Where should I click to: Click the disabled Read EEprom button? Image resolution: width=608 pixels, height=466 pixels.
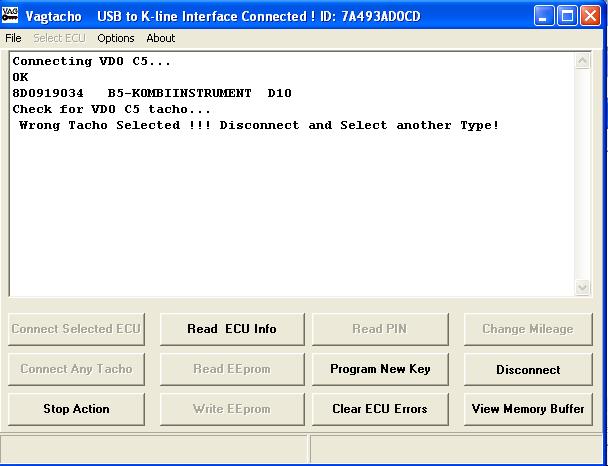(x=232, y=369)
